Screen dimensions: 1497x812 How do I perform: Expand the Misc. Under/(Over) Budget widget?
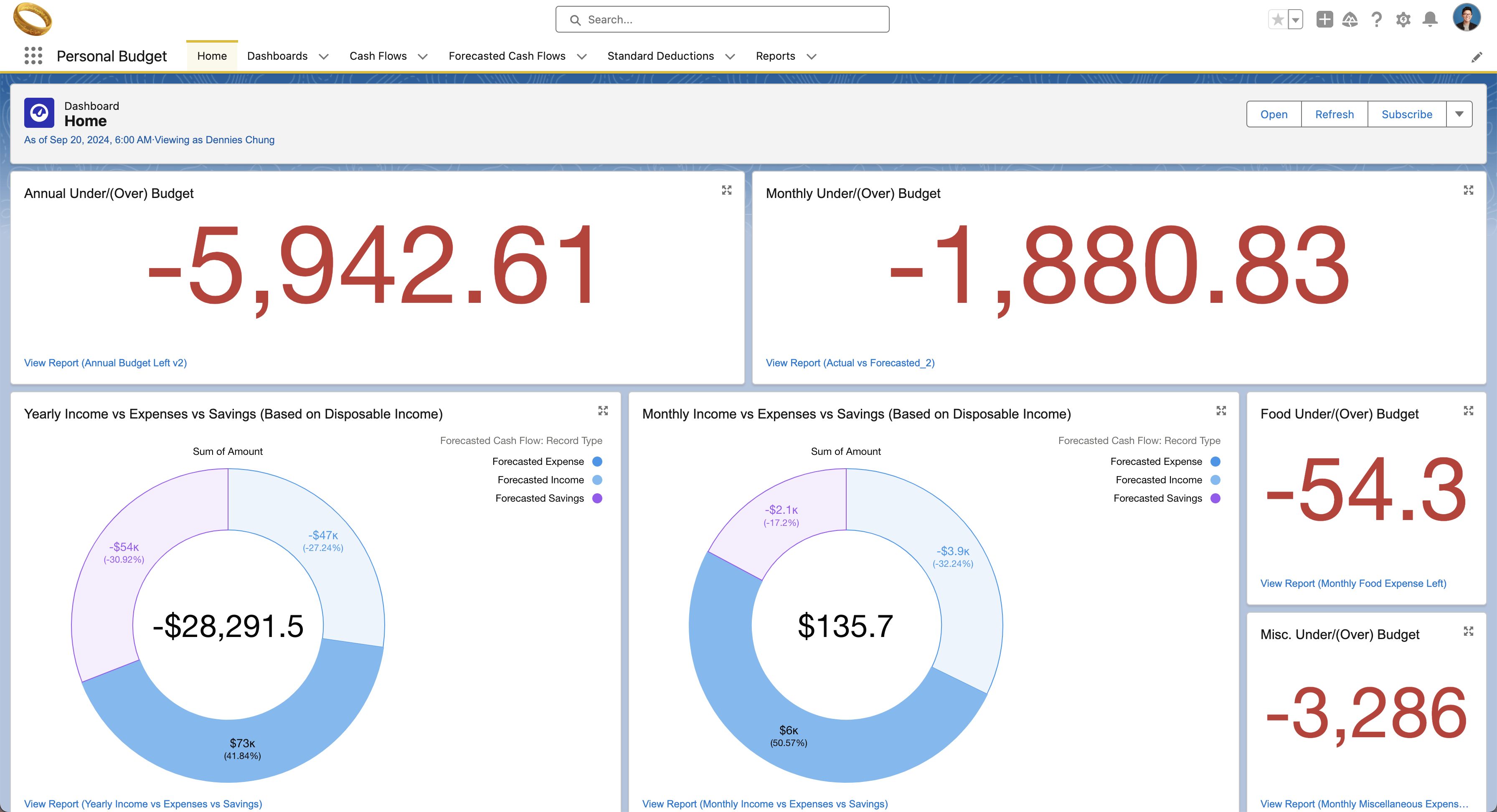point(1468,631)
